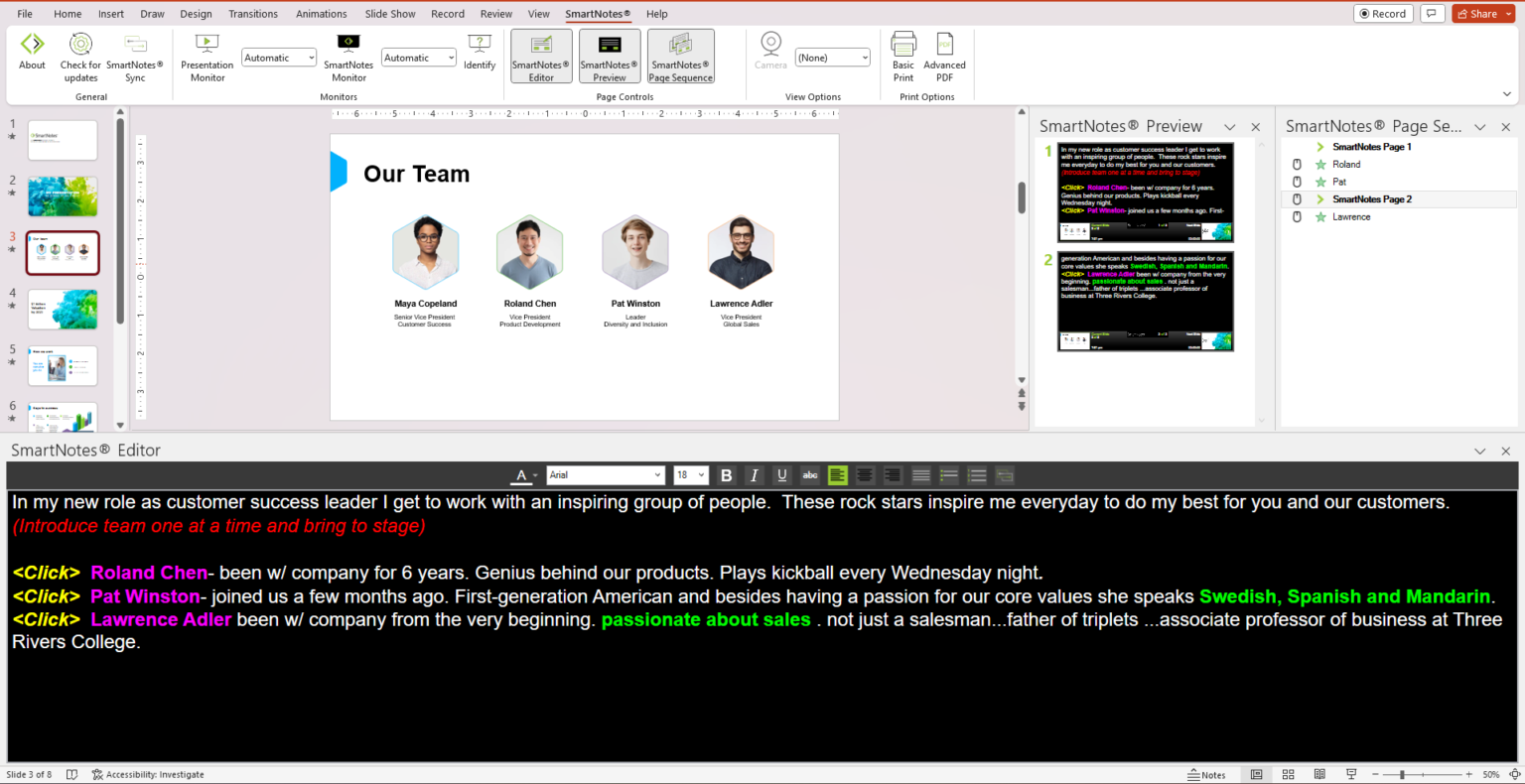Switch to Slide Sorter view icon
Screen dimensions: 1525x784
[1288, 774]
